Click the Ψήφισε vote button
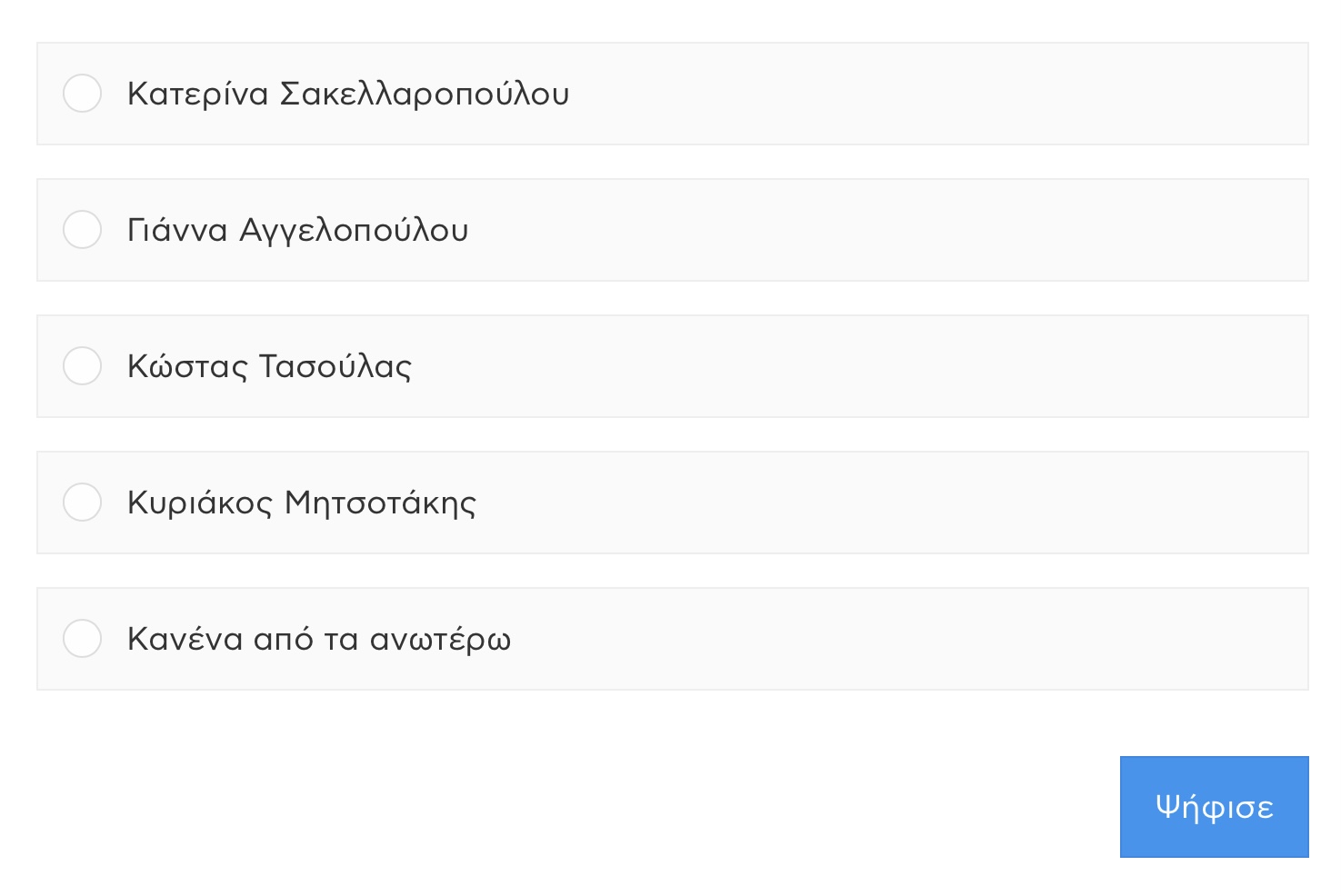This screenshot has height=896, width=1341. click(x=1214, y=807)
